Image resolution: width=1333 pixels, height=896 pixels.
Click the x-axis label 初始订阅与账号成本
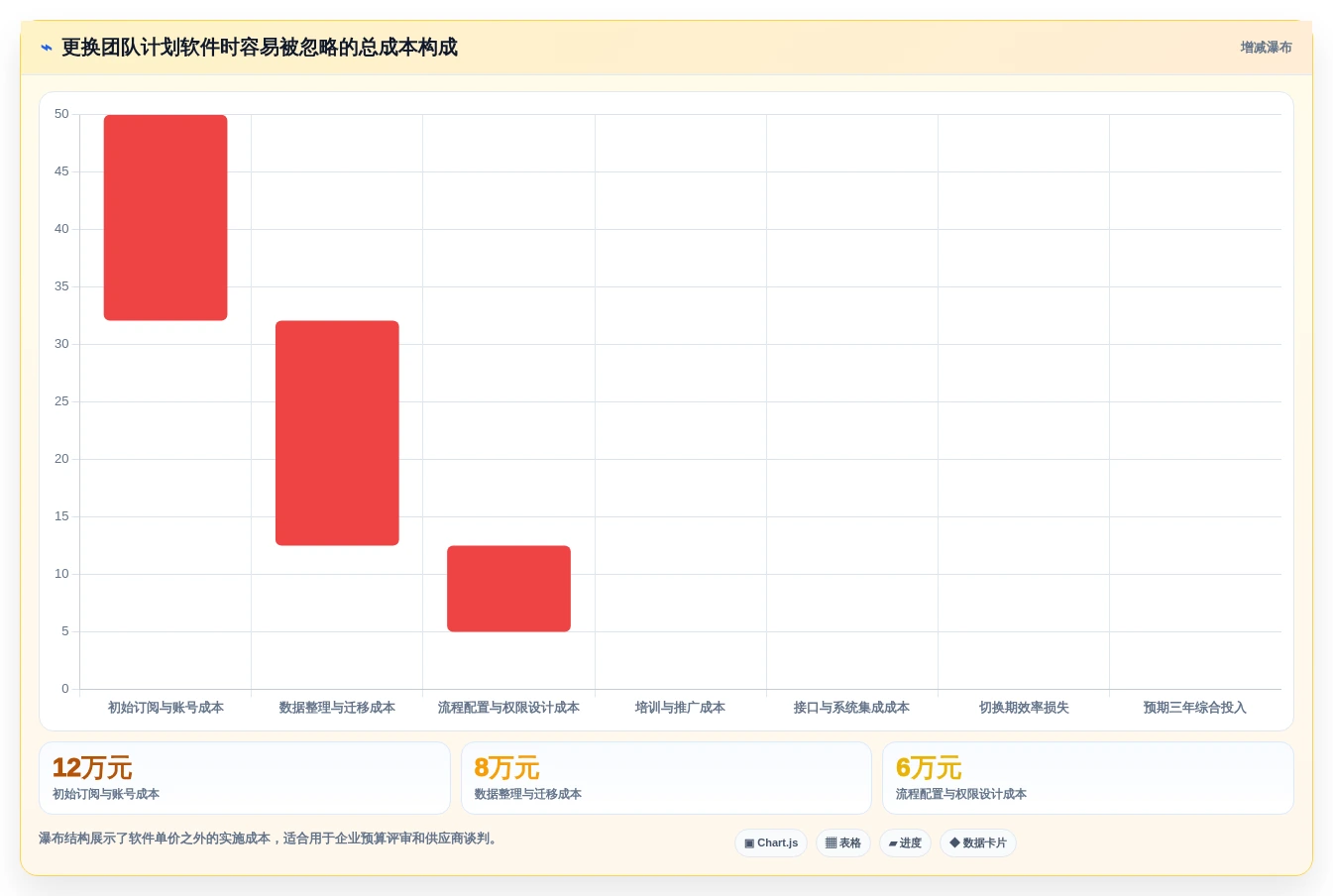pos(166,708)
